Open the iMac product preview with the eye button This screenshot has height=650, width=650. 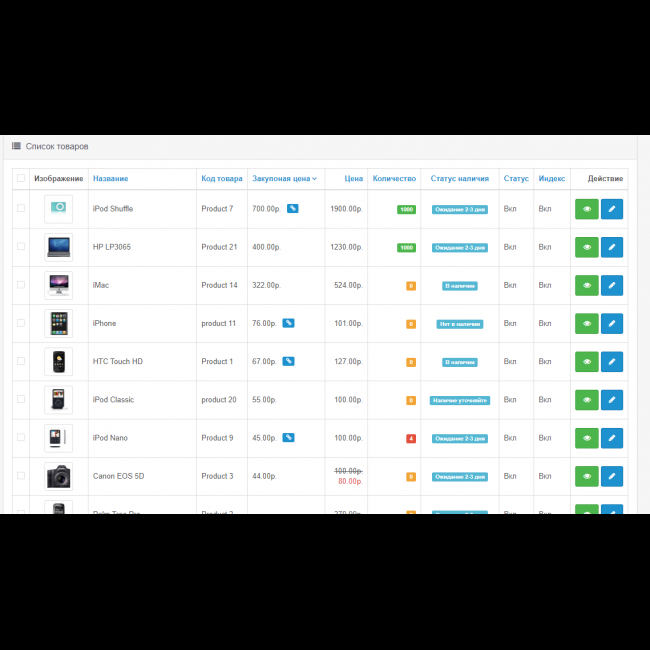tap(586, 285)
